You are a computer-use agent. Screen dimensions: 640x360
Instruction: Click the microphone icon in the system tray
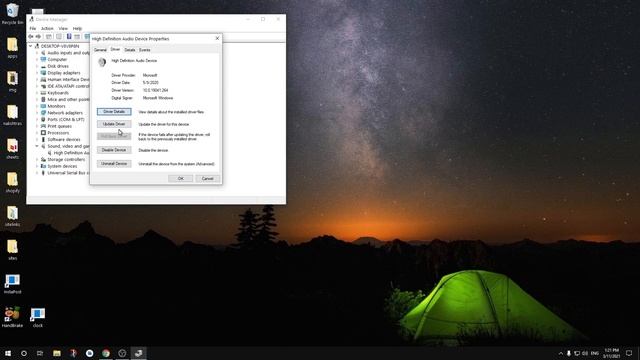coord(569,353)
